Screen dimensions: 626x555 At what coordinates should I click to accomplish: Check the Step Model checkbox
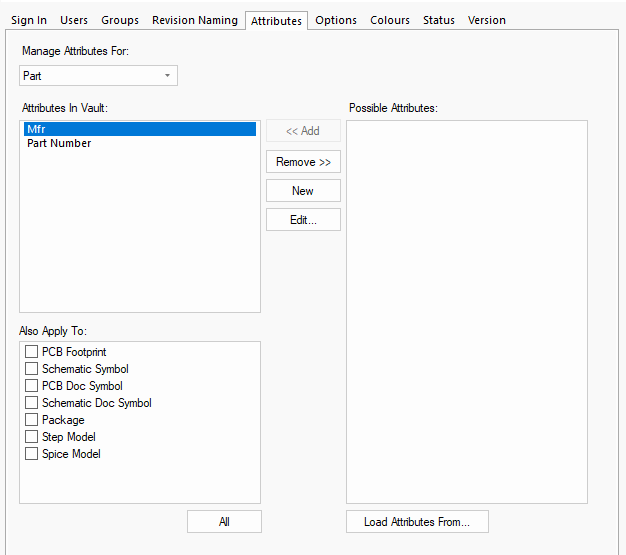point(32,437)
